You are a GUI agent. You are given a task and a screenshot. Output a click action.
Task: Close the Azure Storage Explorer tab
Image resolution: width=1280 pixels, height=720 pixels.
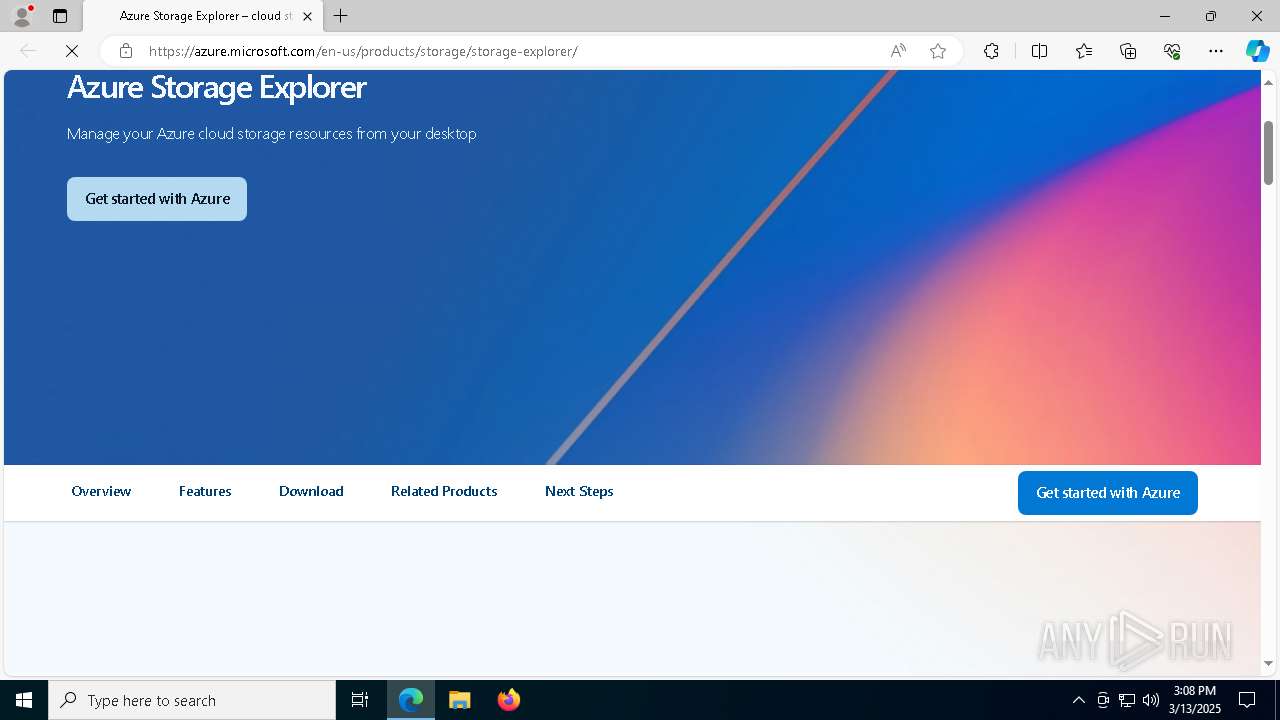click(307, 16)
